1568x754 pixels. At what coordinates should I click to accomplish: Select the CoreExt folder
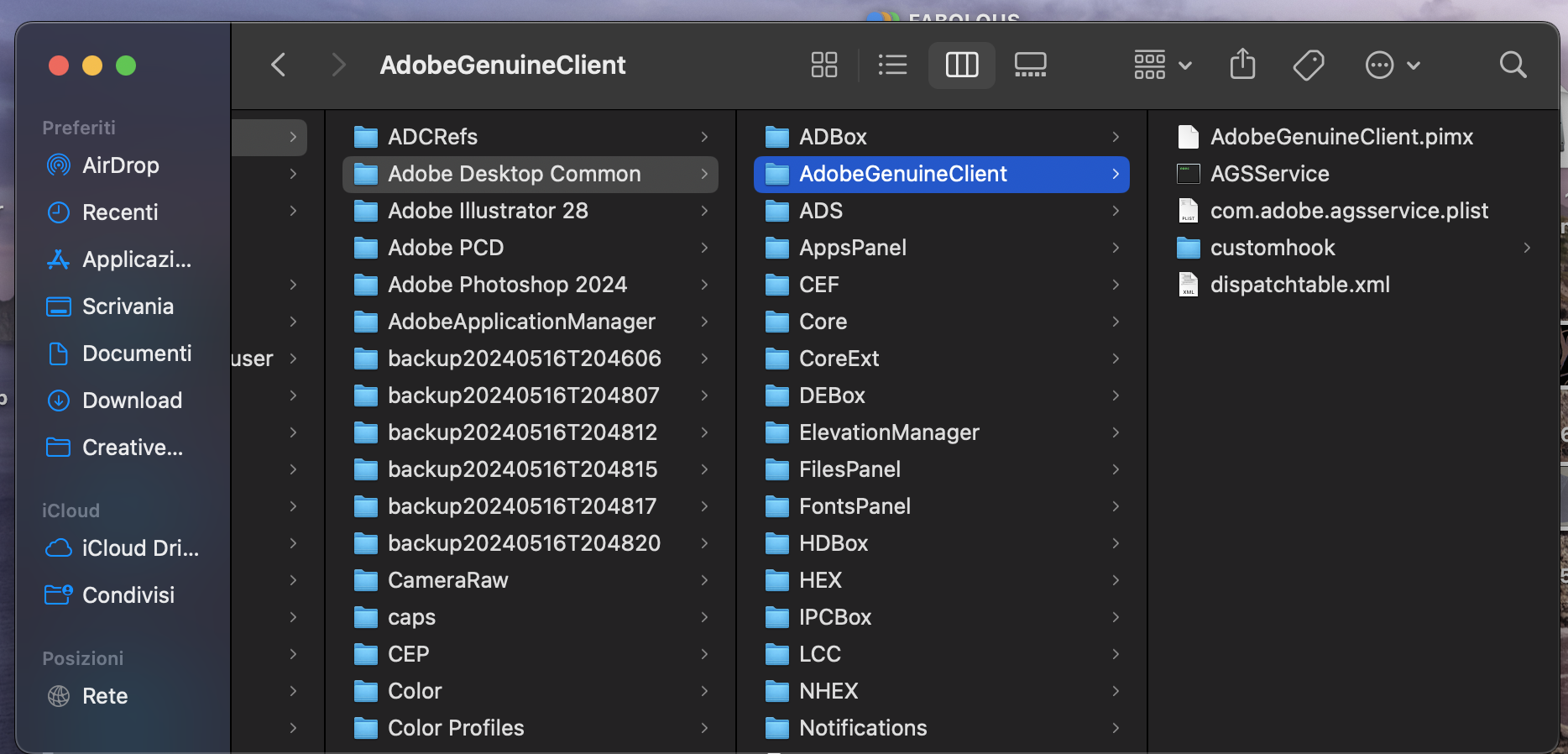[942, 359]
